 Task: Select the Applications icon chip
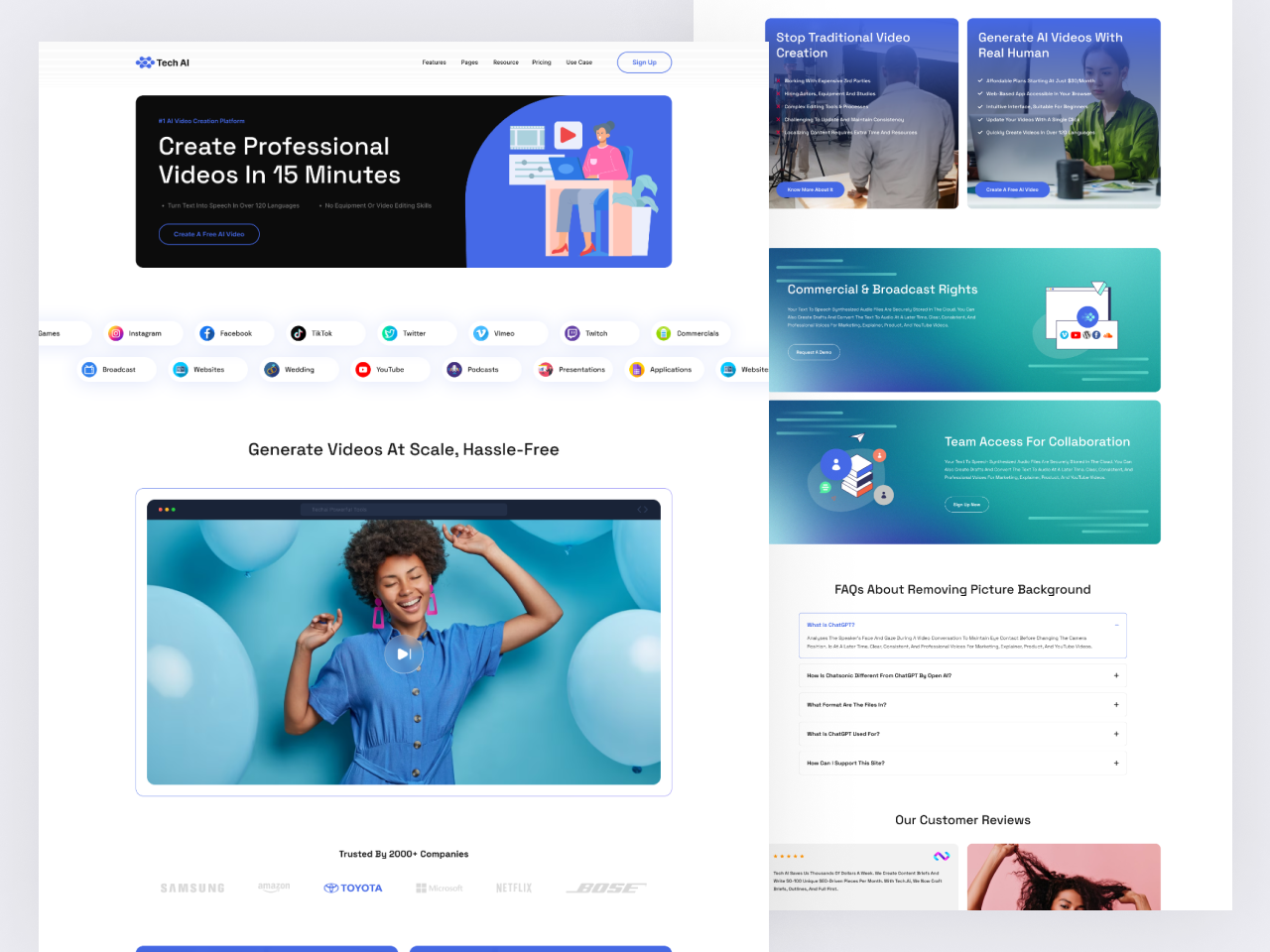point(663,369)
